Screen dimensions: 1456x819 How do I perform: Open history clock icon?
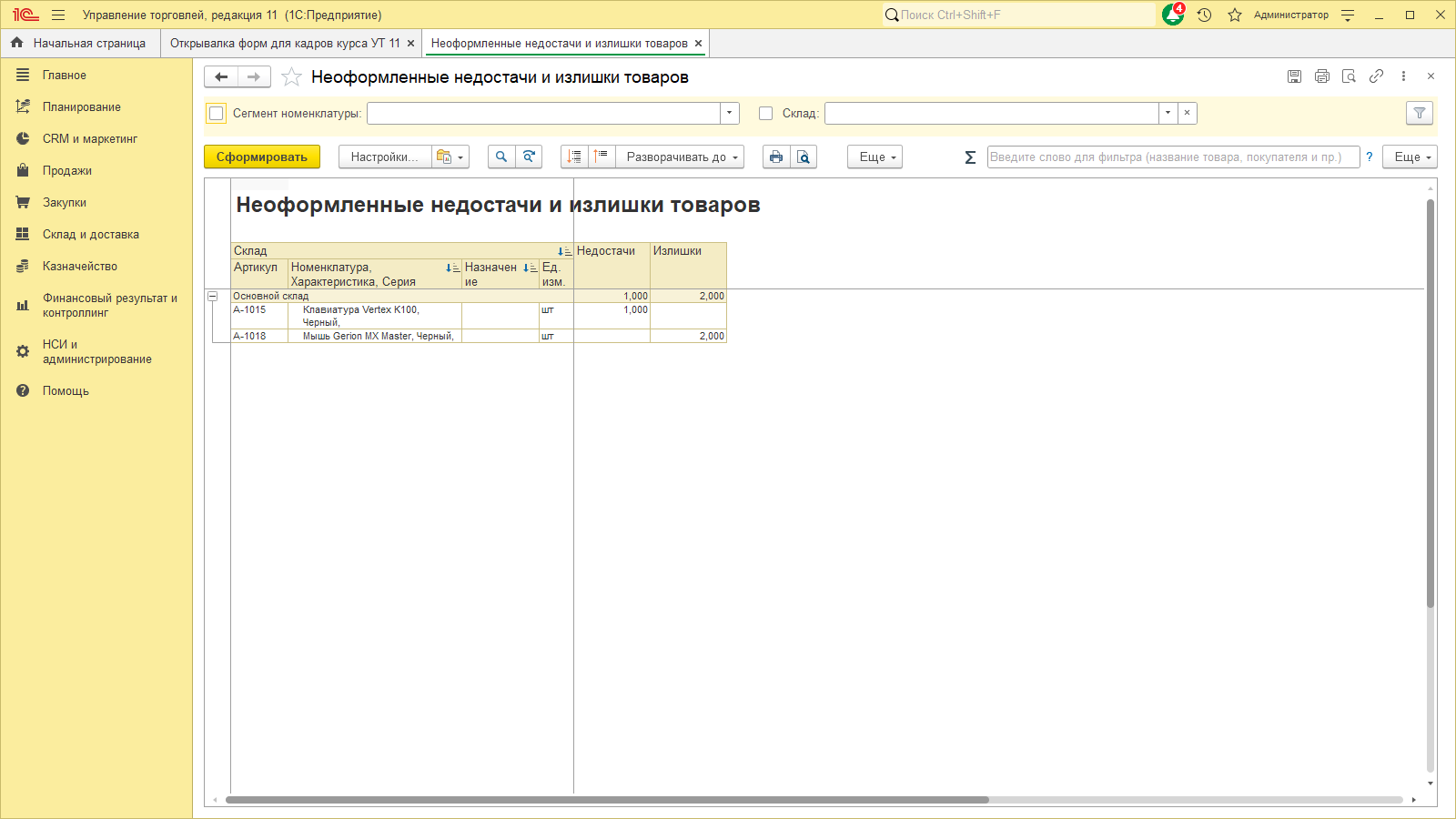[x=1204, y=15]
